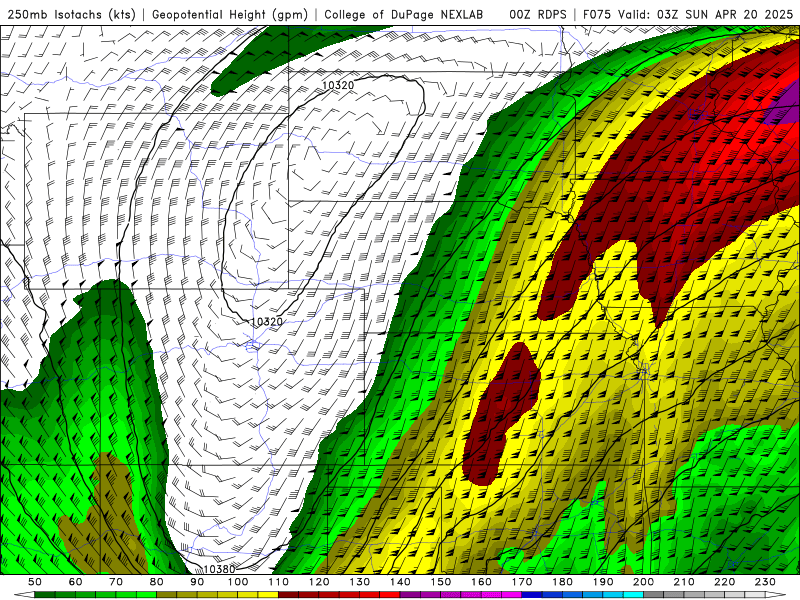Viewport: 800px width, 600px height.
Task: Click the 60 label on the color scale
Action: pos(75,582)
